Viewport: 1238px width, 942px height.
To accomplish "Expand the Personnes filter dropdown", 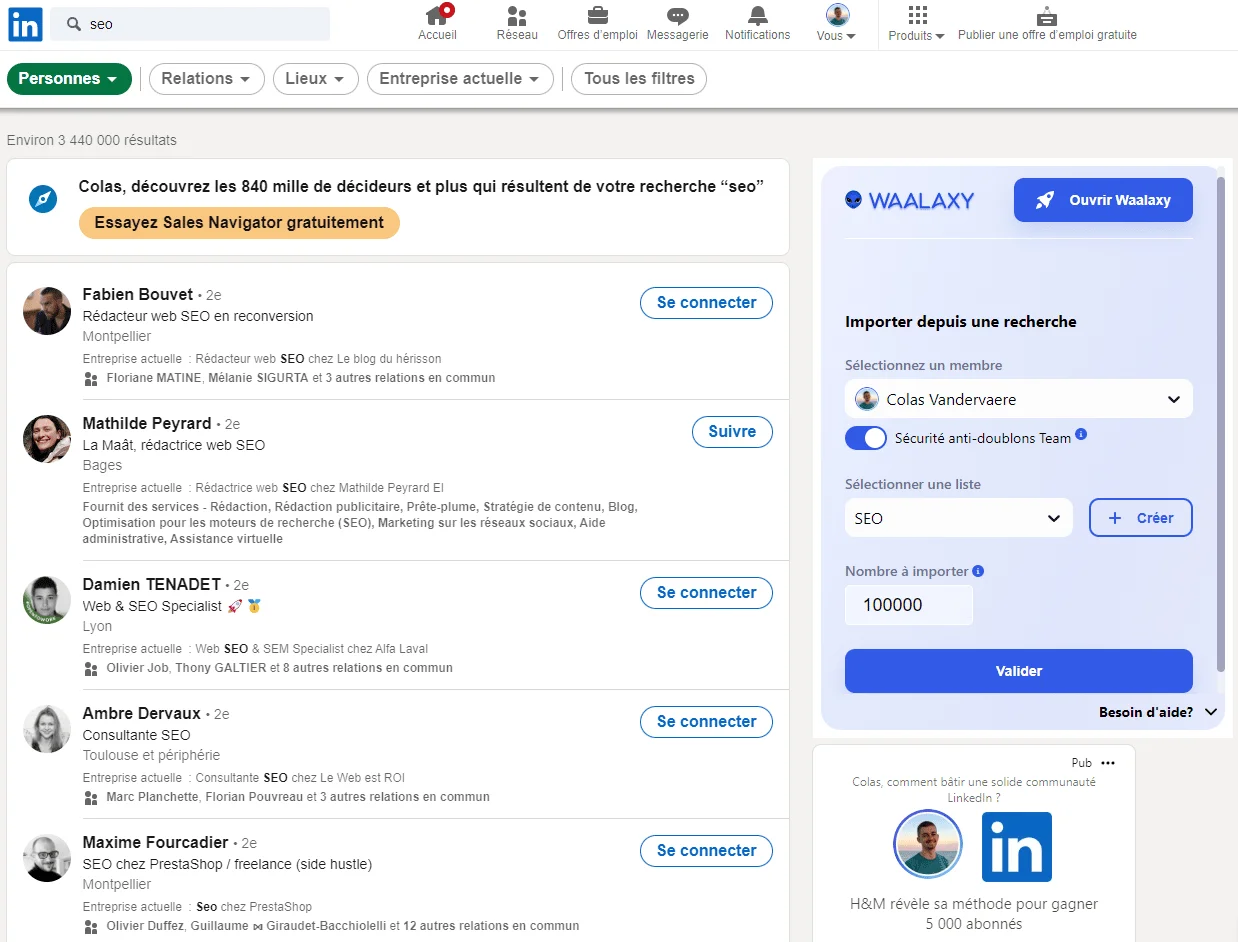I will click(69, 79).
